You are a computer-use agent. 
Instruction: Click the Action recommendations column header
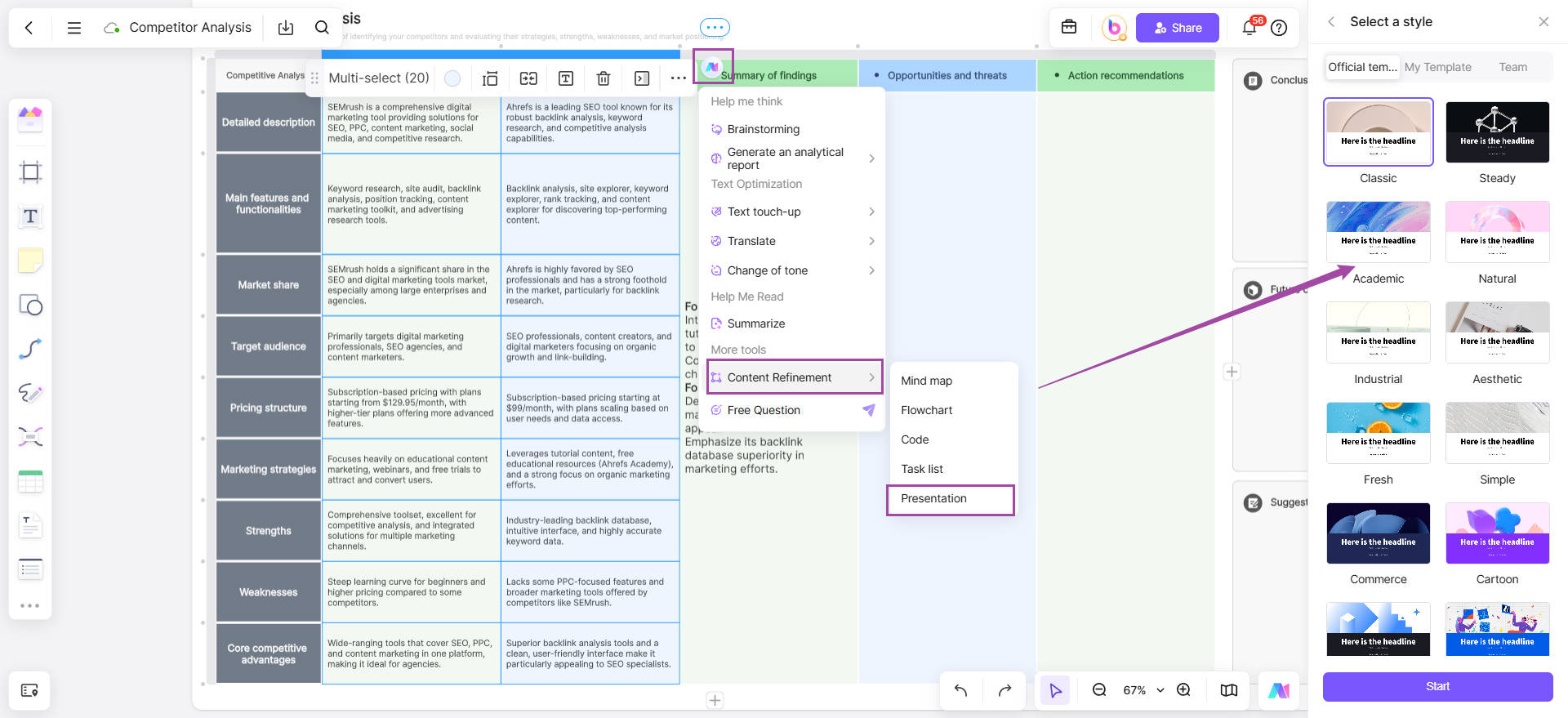[1125, 75]
